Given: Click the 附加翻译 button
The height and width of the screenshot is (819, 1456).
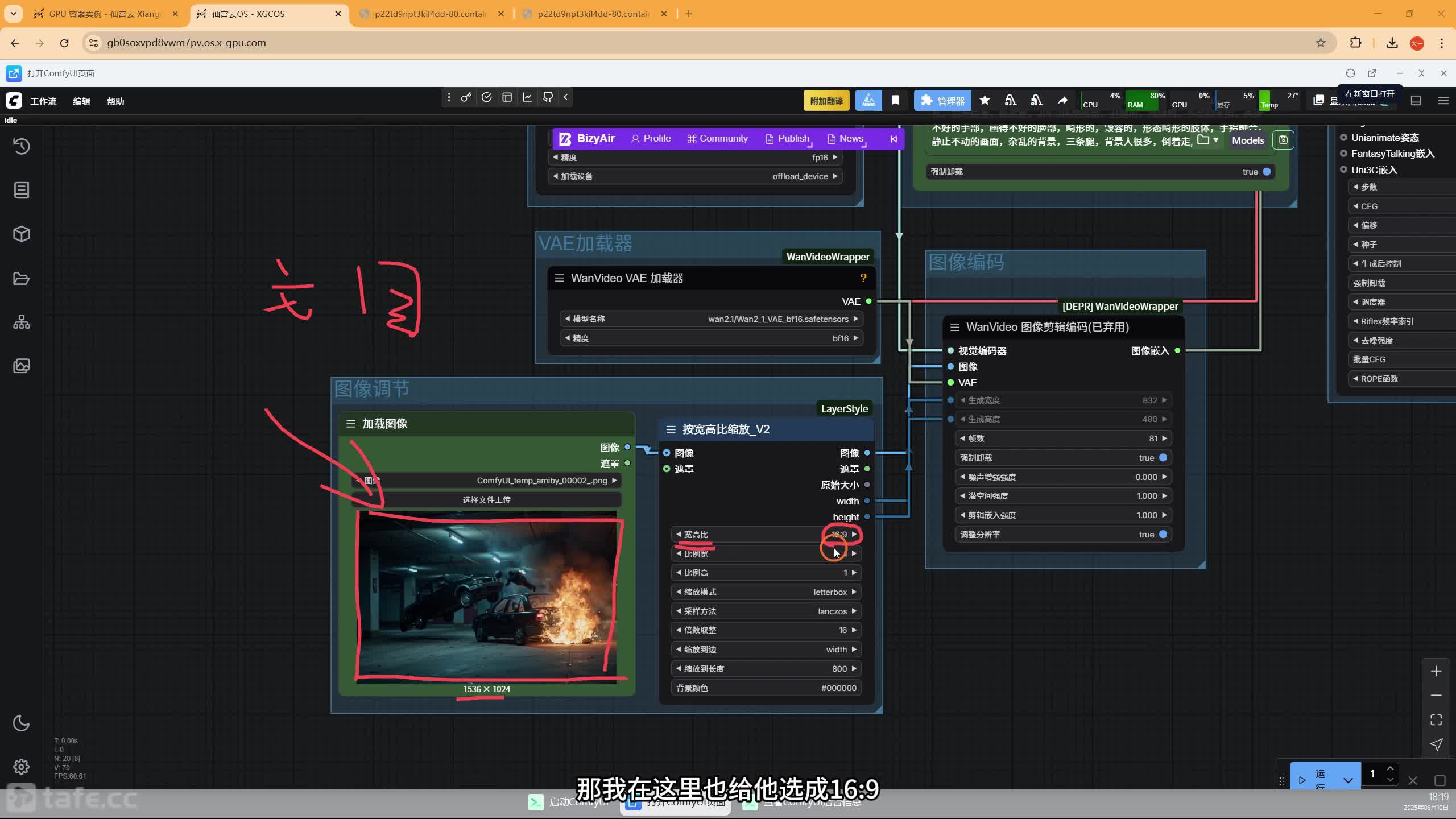Looking at the screenshot, I should pos(826,101).
